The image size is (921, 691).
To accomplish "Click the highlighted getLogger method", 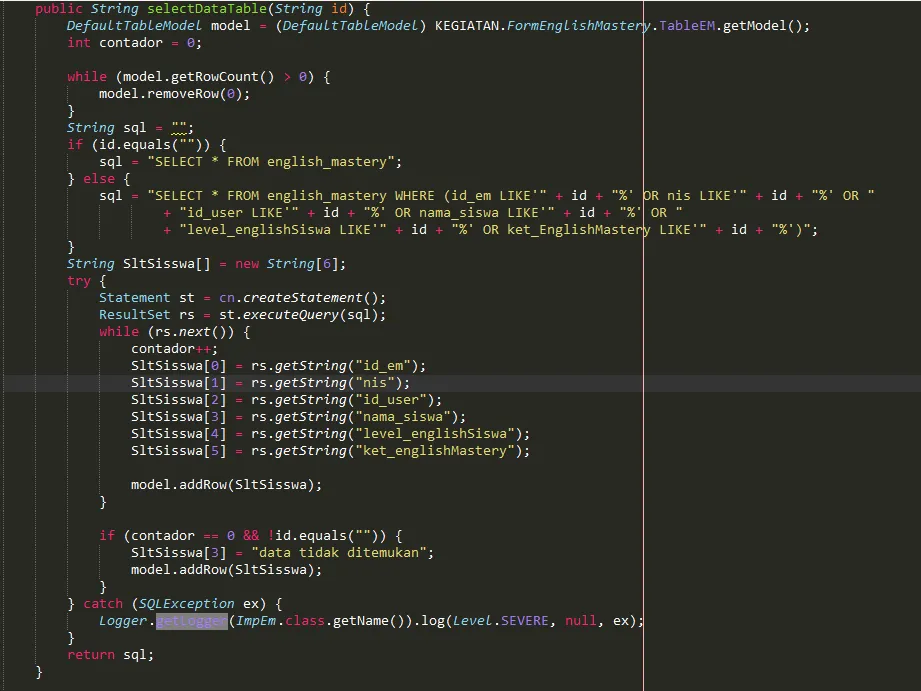I will pyautogui.click(x=191, y=622).
